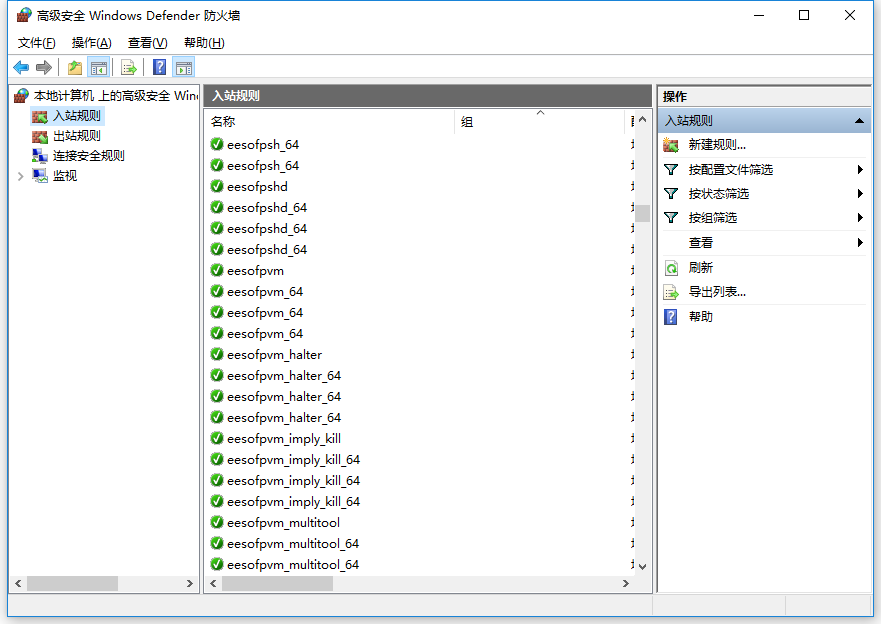Sort by the 组 column header
Image resolution: width=881 pixels, height=624 pixels.
pos(539,121)
